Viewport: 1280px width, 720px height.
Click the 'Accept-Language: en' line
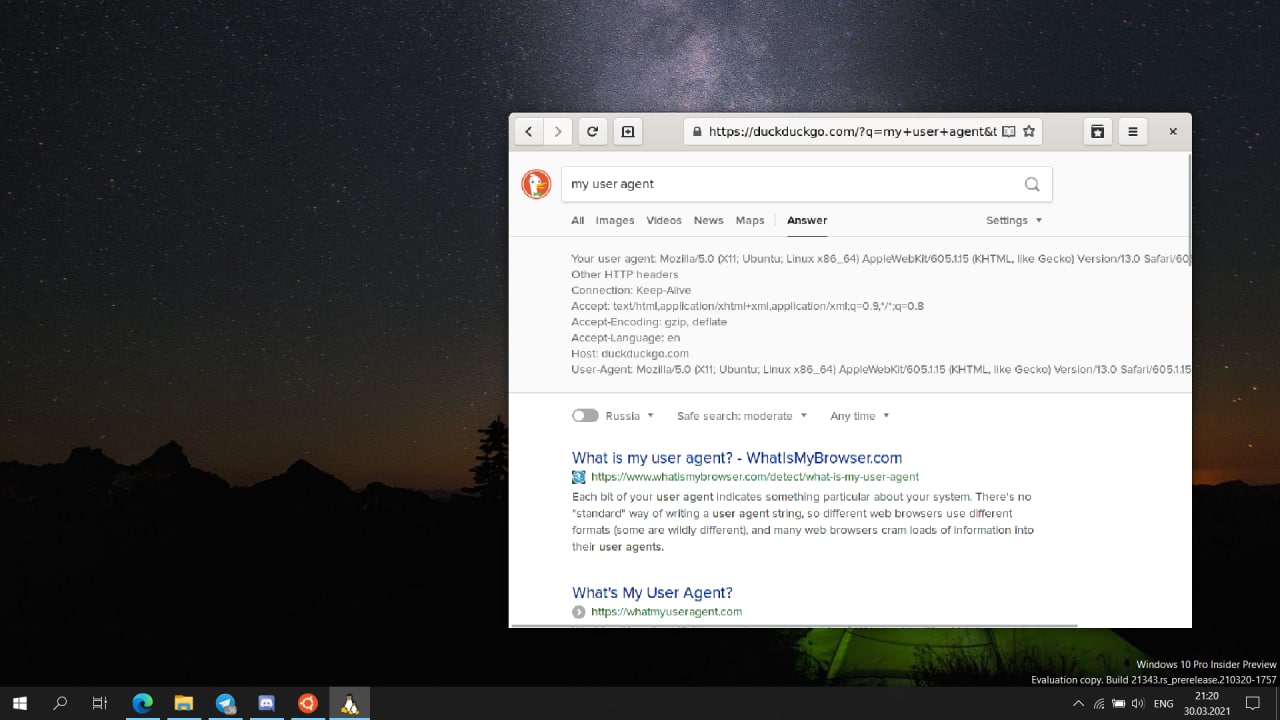coord(626,338)
